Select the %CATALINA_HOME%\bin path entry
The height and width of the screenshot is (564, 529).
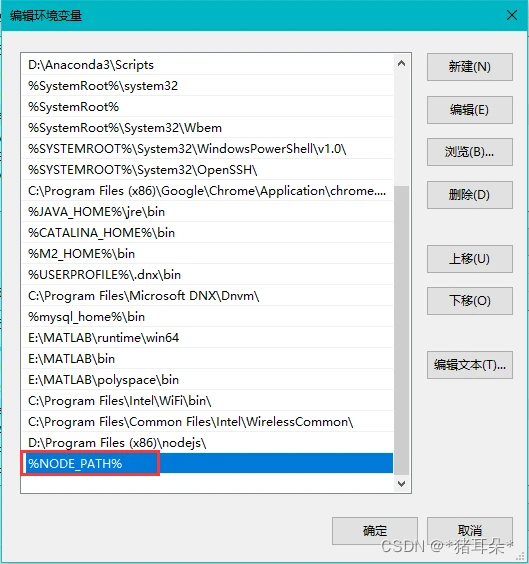click(x=208, y=233)
